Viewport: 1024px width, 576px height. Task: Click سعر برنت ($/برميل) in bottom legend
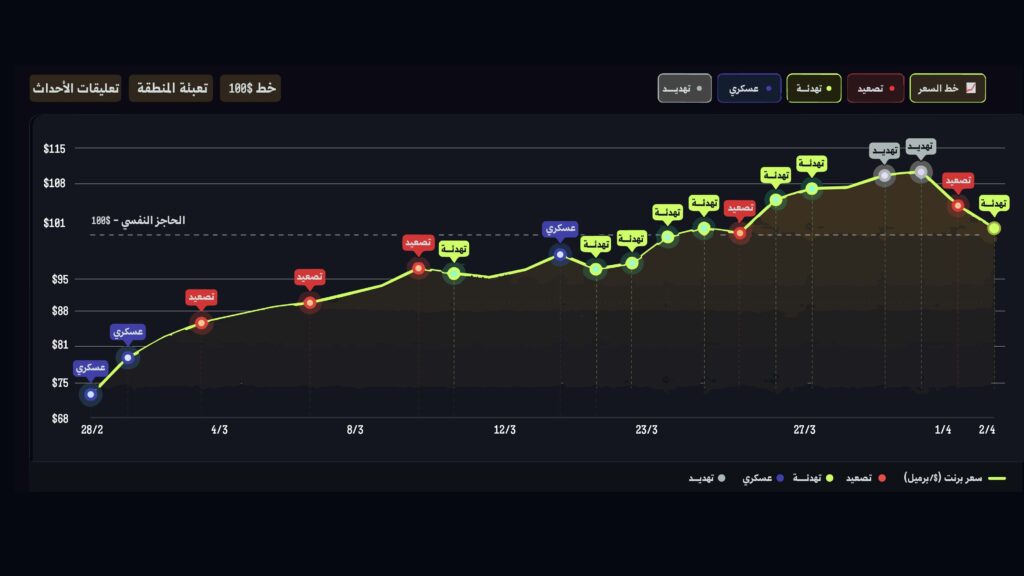[954, 478]
